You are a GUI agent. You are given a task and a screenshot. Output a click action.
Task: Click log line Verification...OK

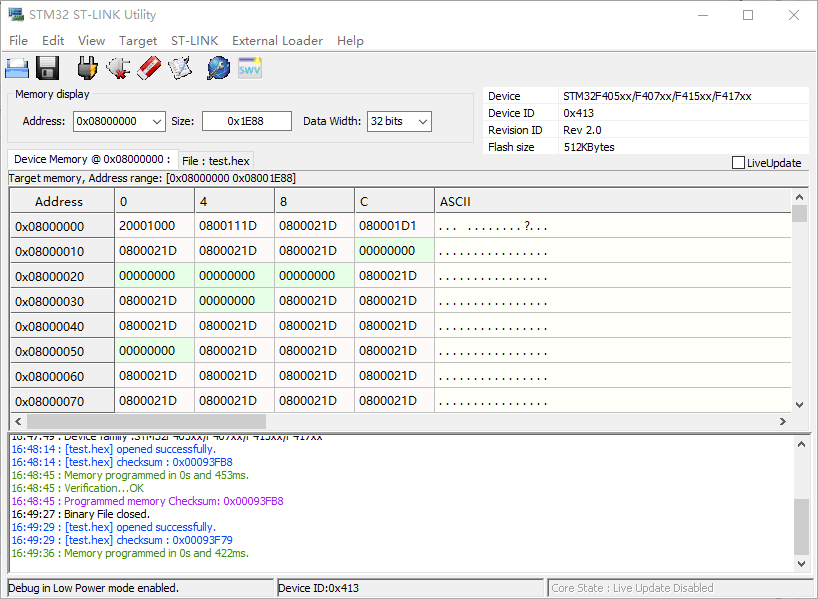pyautogui.click(x=78, y=488)
